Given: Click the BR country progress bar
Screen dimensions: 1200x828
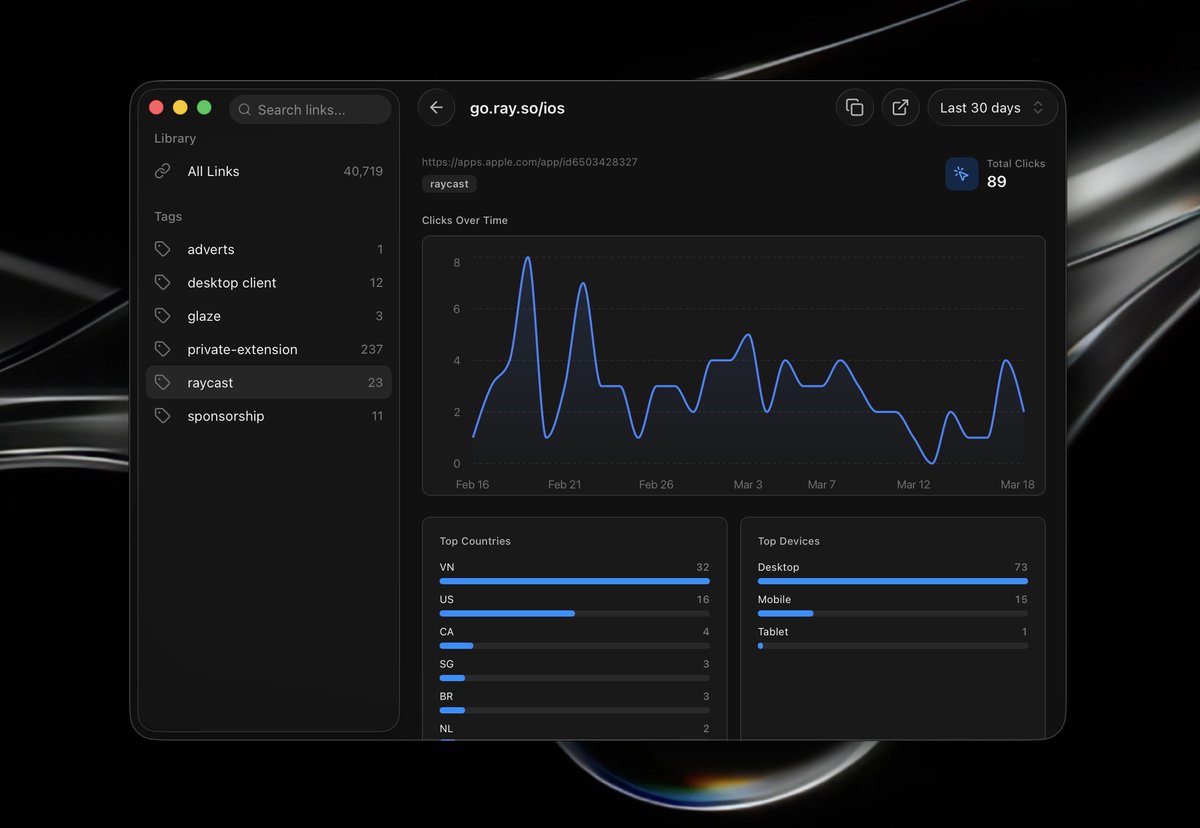Looking at the screenshot, I should click(575, 710).
